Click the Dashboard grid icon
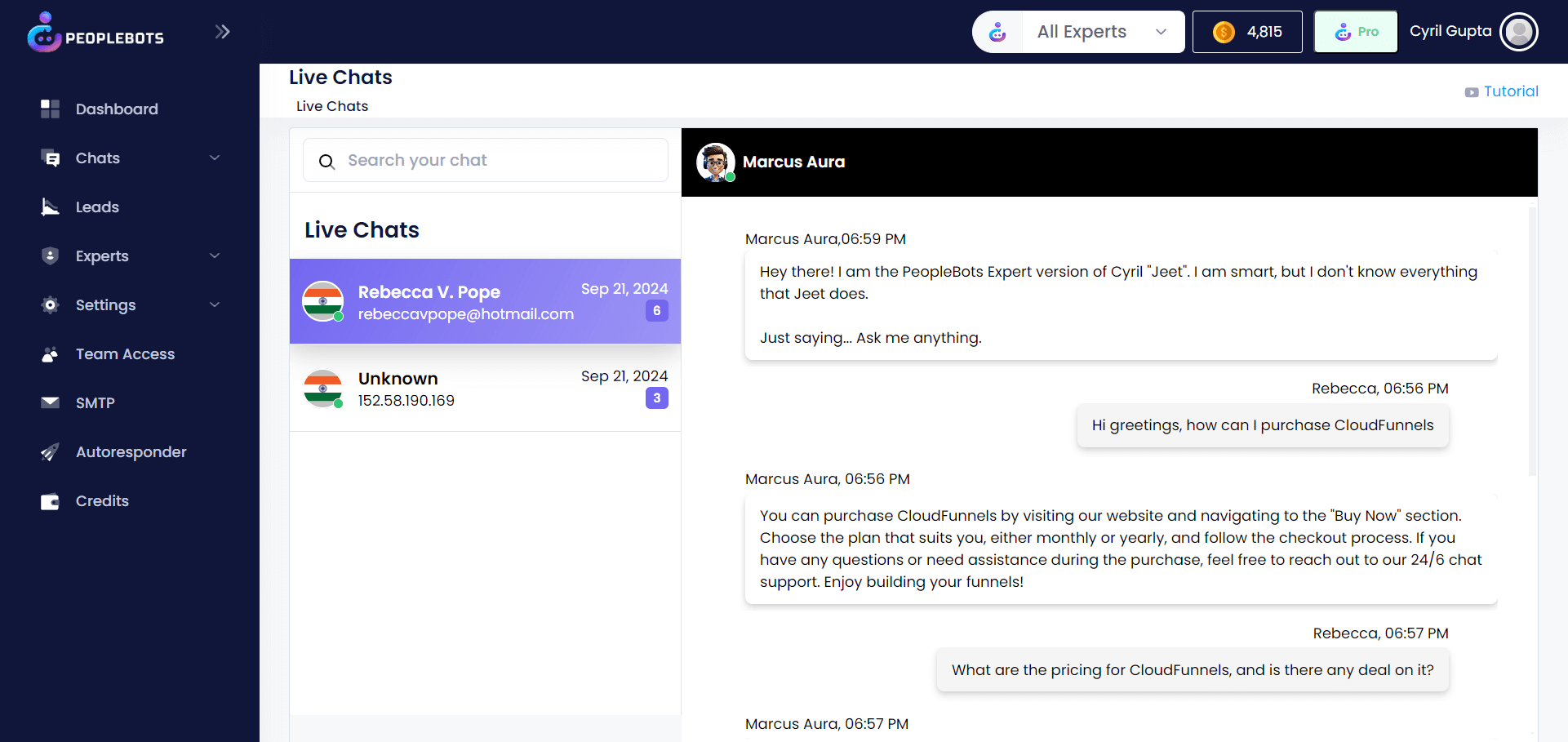1568x742 pixels. (51, 109)
